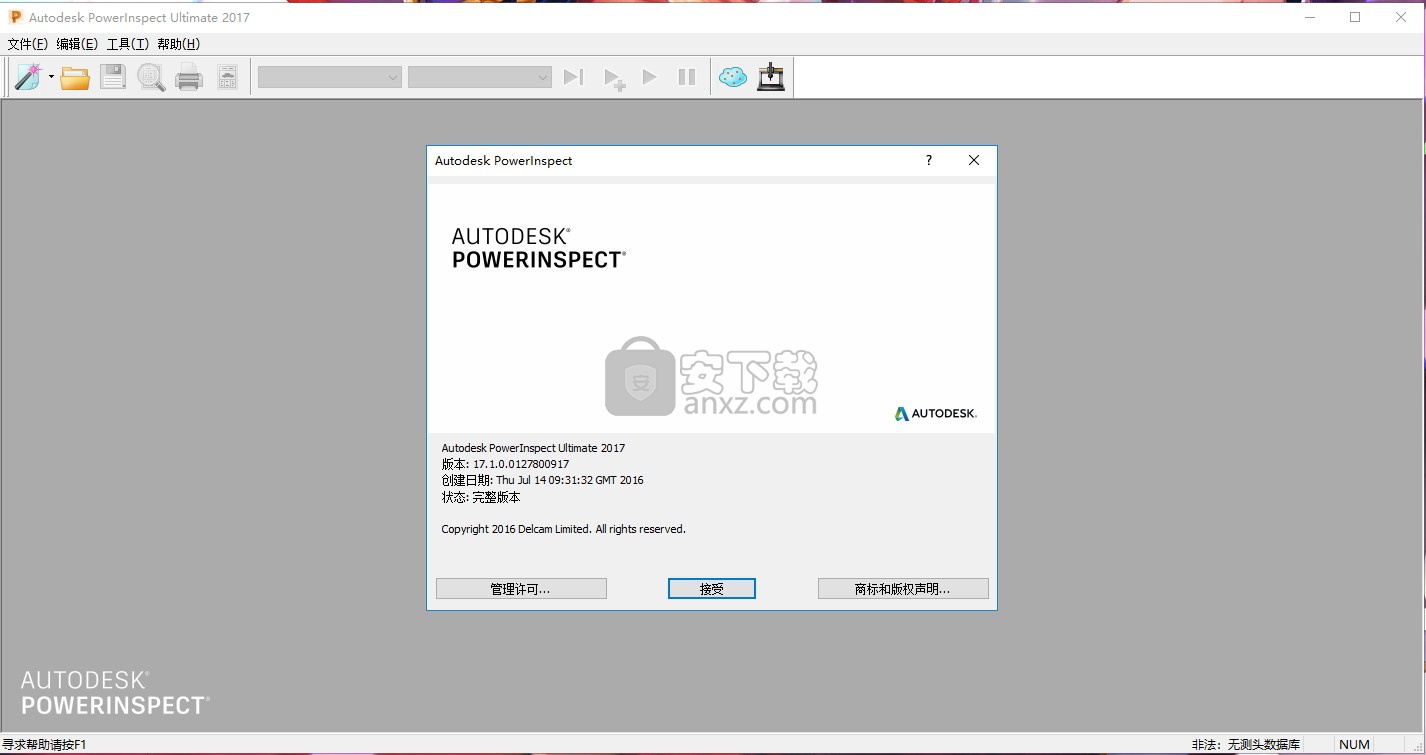
Task: Click the play with plus icon
Action: pos(614,78)
